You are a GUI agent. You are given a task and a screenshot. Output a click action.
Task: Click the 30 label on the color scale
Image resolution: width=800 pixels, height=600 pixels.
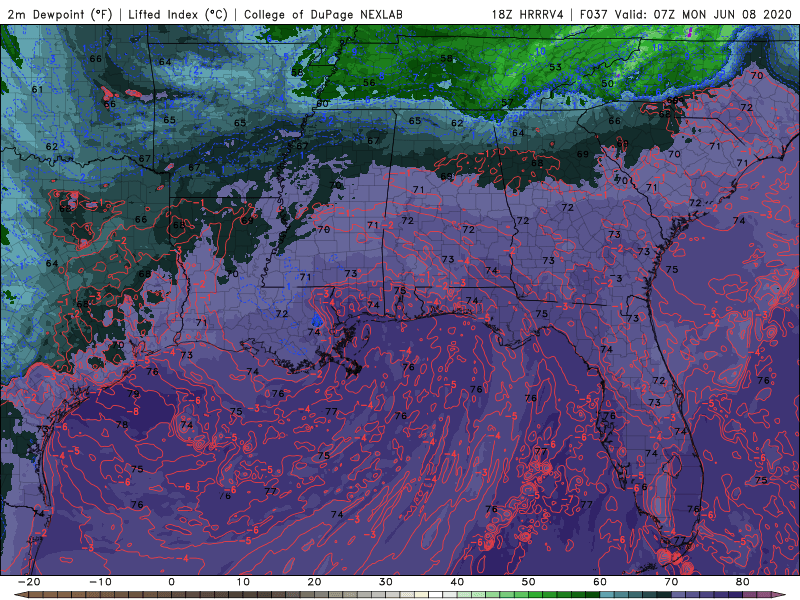click(386, 582)
